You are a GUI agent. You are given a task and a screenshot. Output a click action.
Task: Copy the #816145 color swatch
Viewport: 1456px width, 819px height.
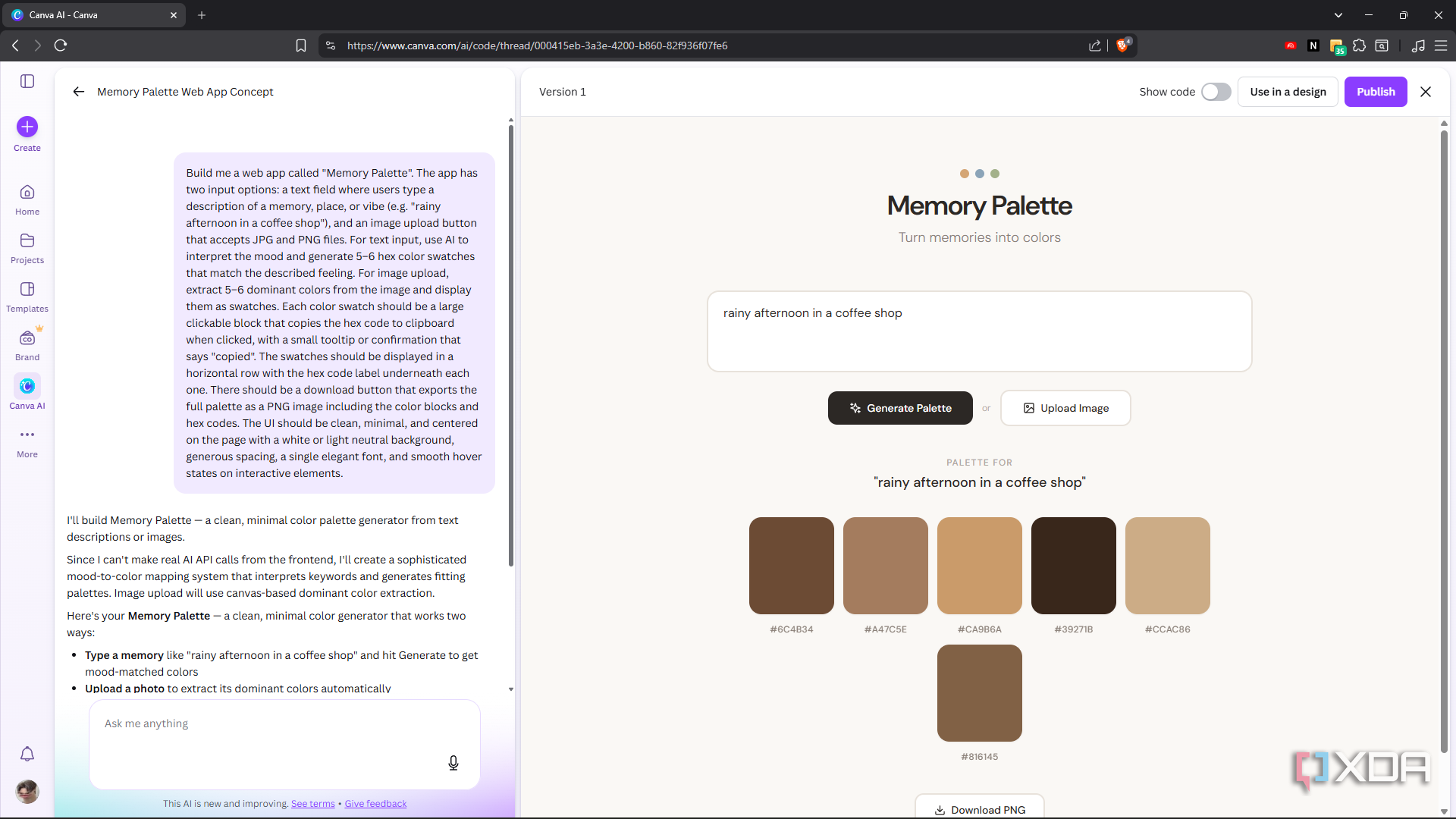(980, 693)
